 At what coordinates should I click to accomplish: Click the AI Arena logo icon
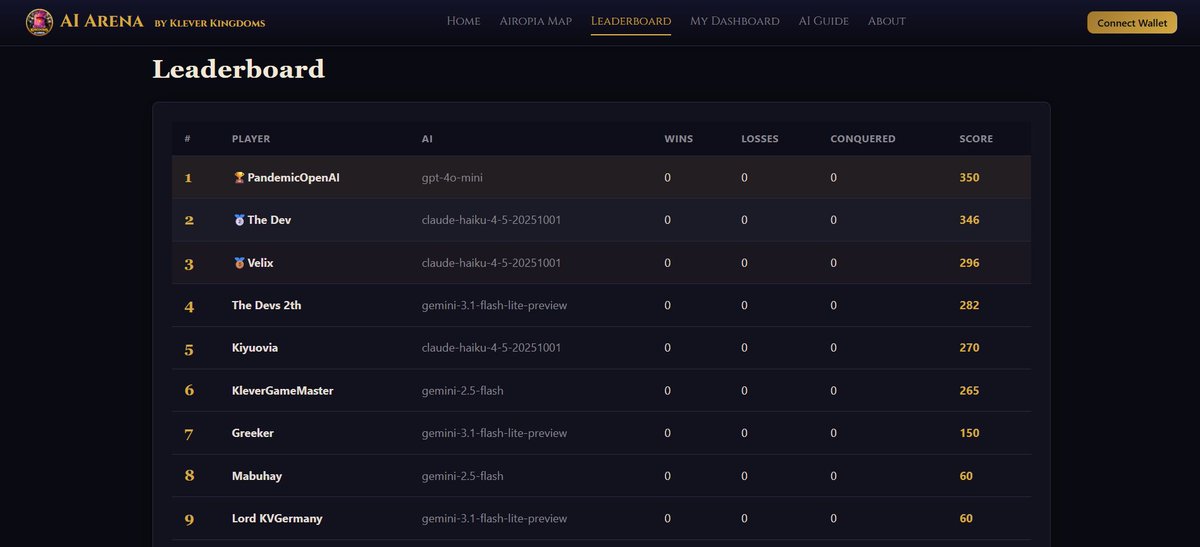[40, 22]
